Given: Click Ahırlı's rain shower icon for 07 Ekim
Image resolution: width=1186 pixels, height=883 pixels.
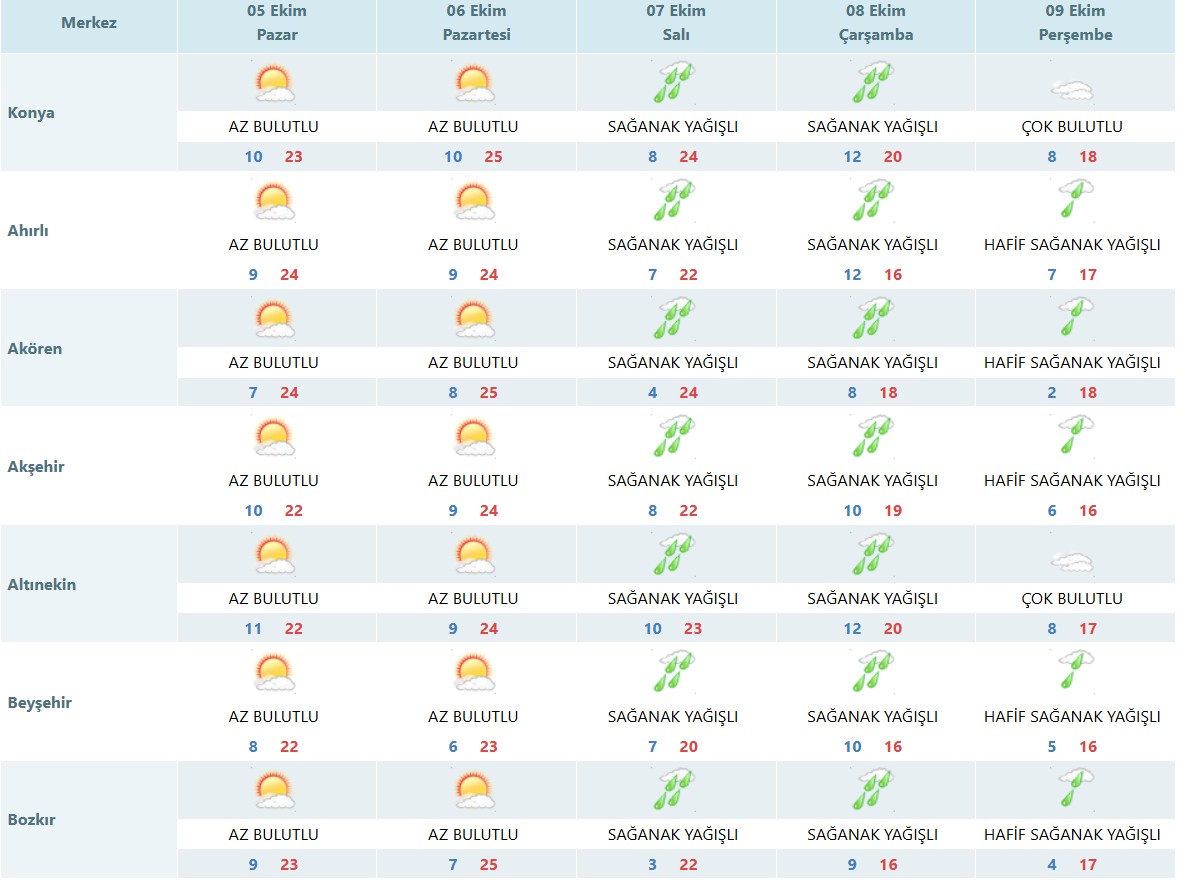Looking at the screenshot, I should (x=673, y=201).
